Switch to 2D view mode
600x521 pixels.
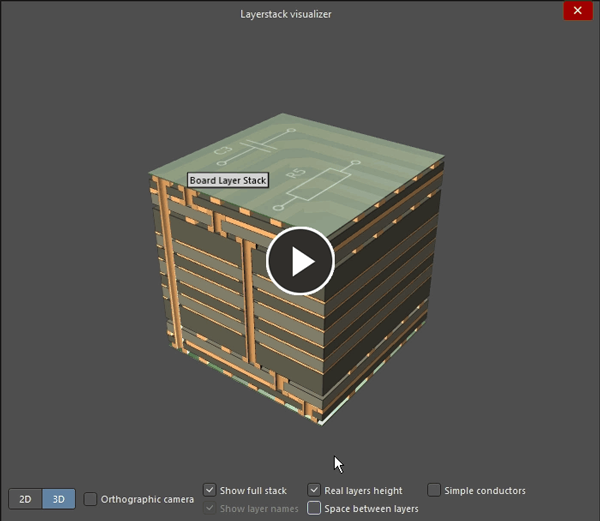[x=25, y=498]
